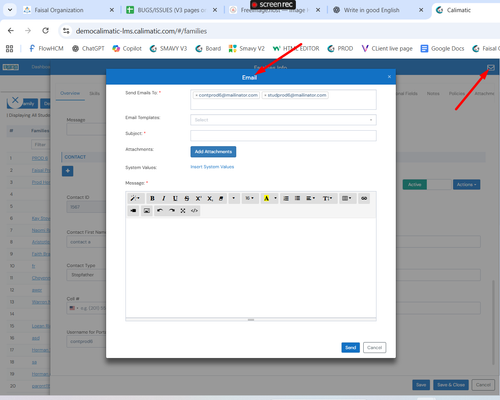The height and width of the screenshot is (400, 500).
Task: Click the Active status toggle button
Action: 415,184
